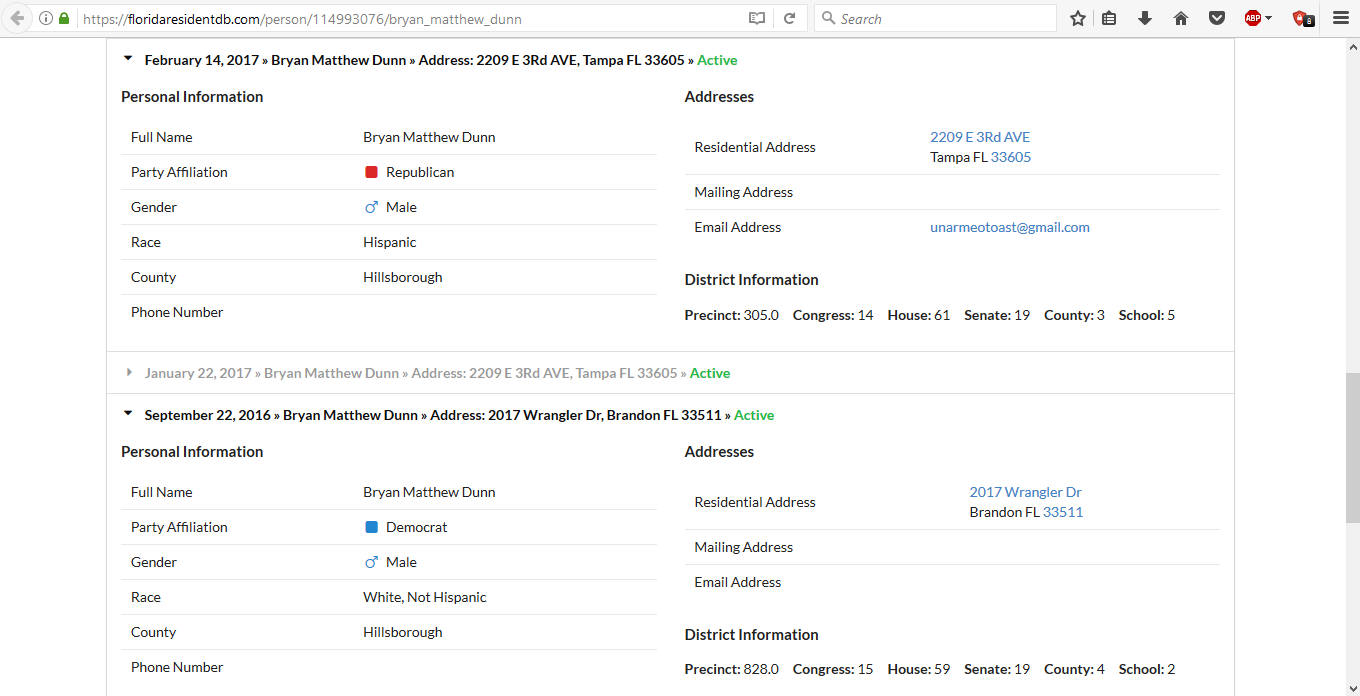The image size is (1360, 696).
Task: Select the Republican party value text
Action: click(420, 172)
